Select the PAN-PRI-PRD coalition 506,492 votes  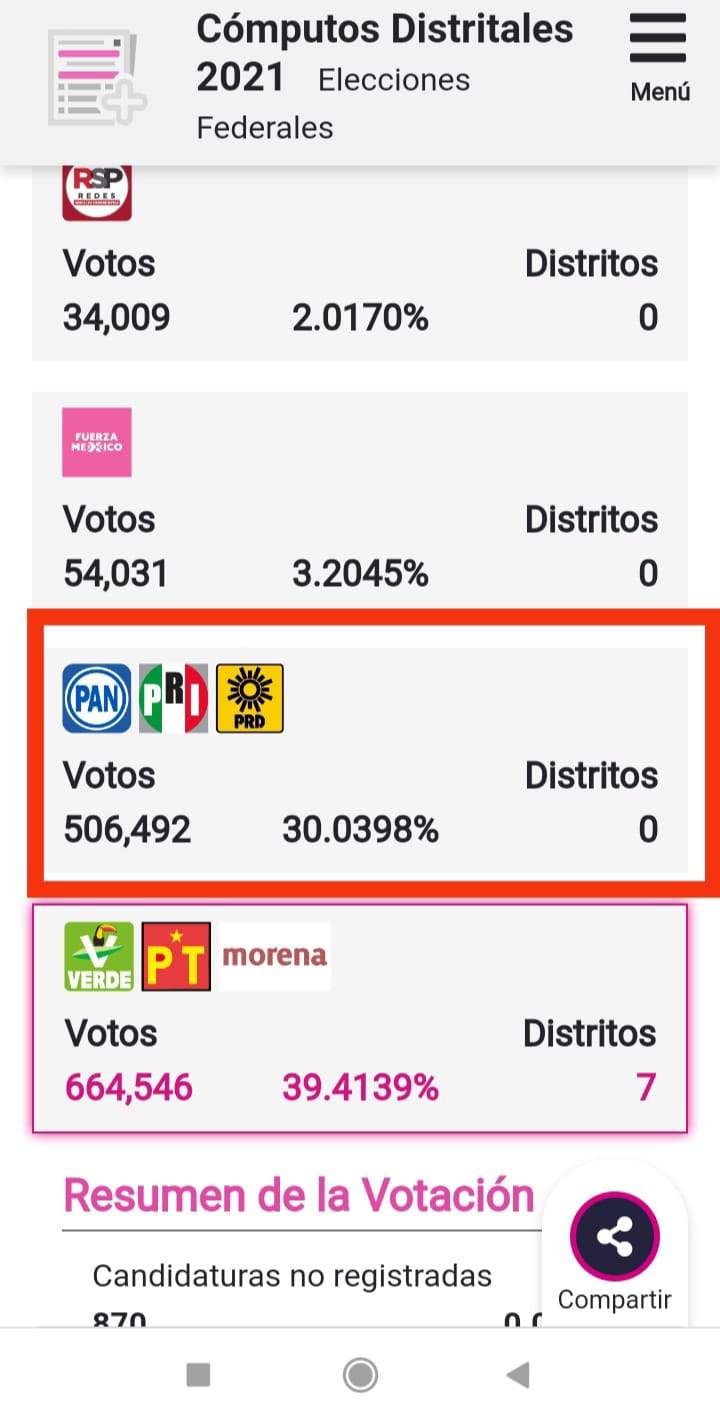[127, 830]
